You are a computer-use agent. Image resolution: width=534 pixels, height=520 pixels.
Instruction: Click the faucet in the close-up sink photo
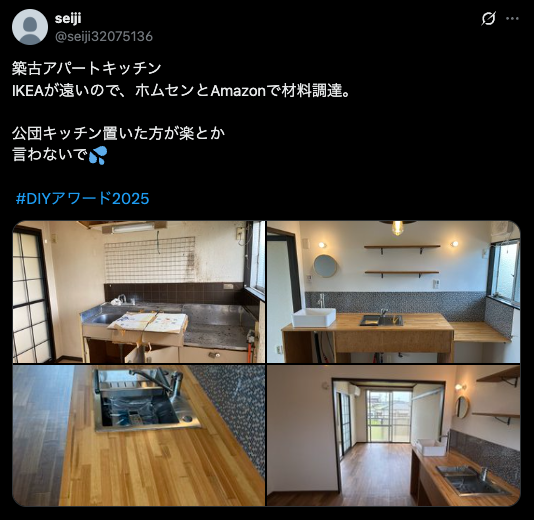(157, 382)
